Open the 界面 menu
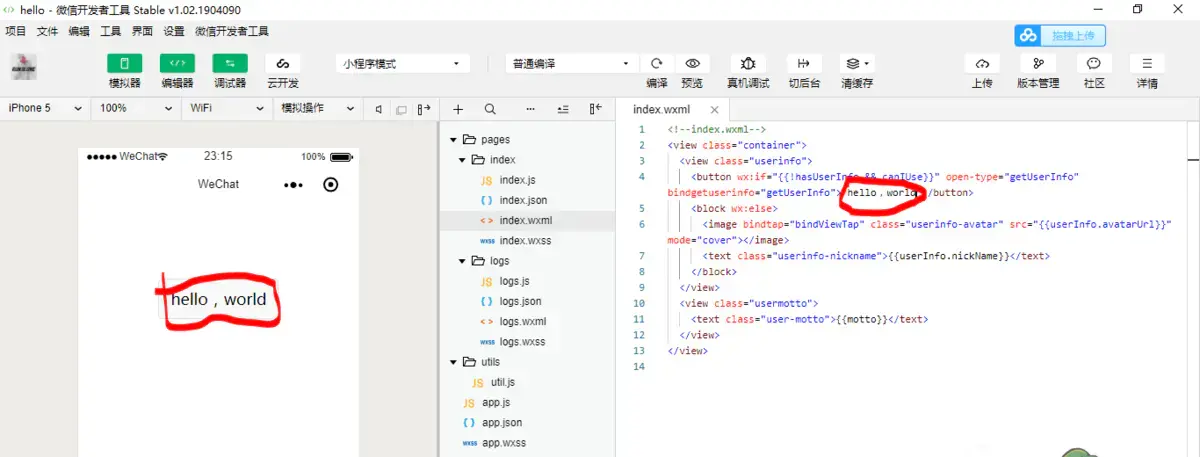Viewport: 1200px width, 457px height. (143, 31)
